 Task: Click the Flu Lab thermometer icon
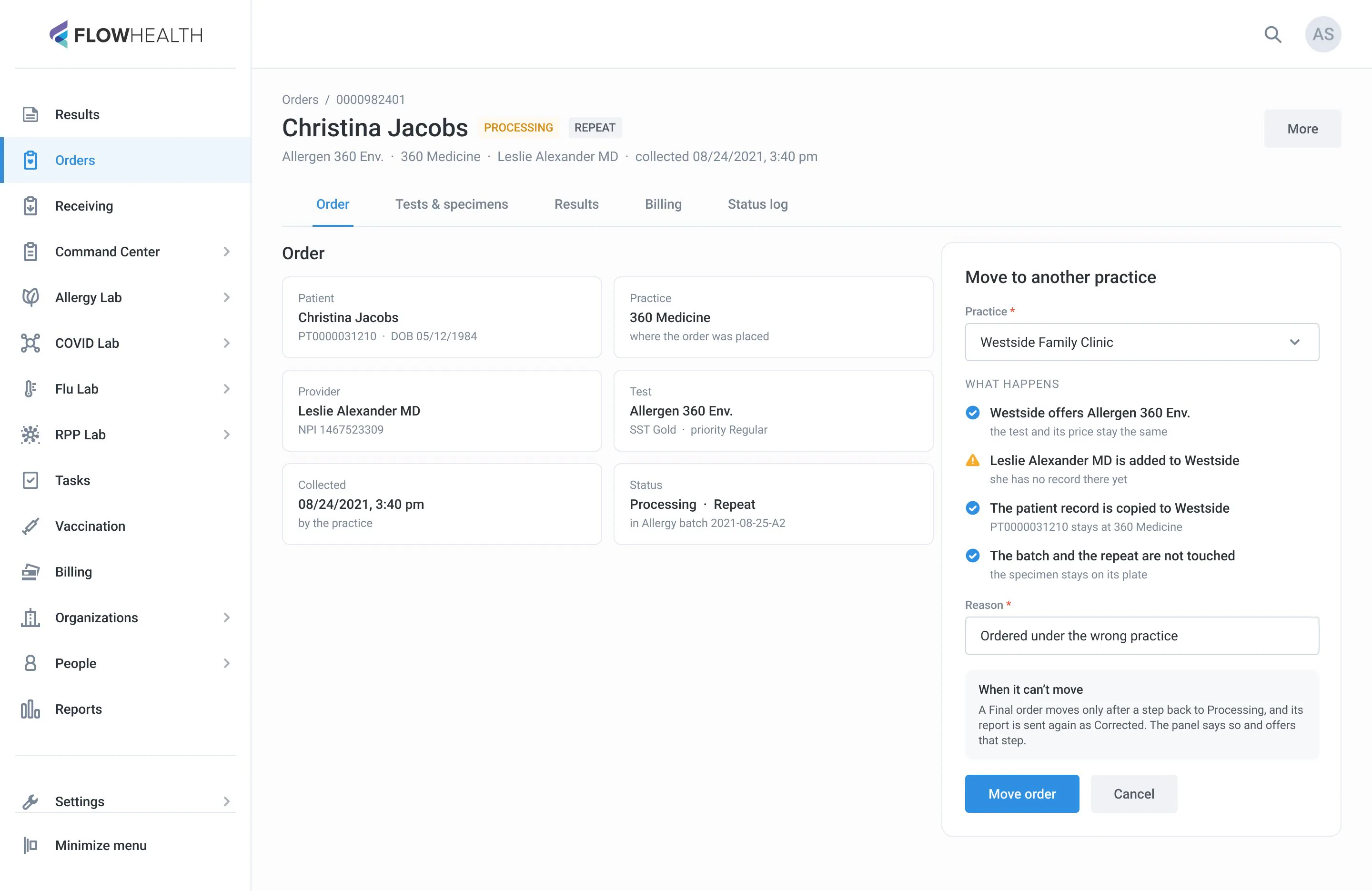(x=30, y=389)
